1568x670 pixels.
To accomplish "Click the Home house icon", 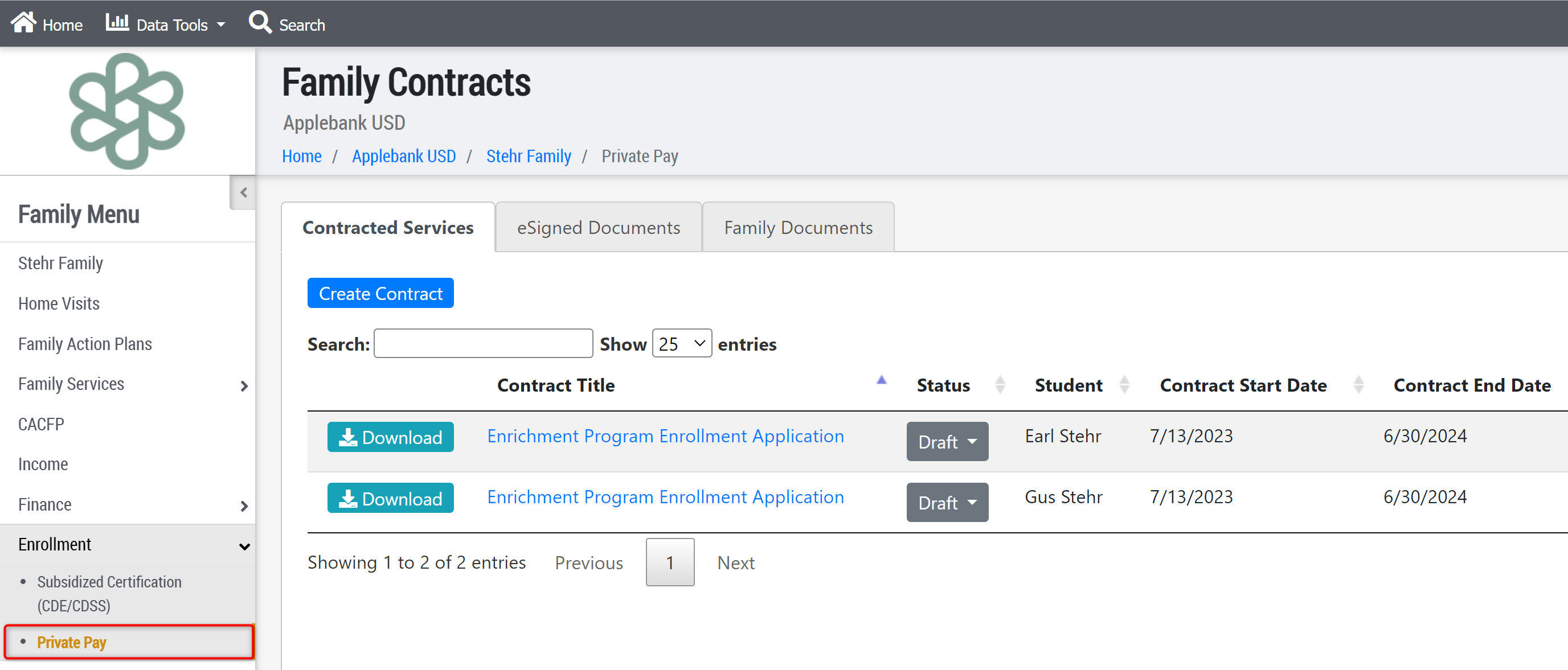I will coord(23,23).
